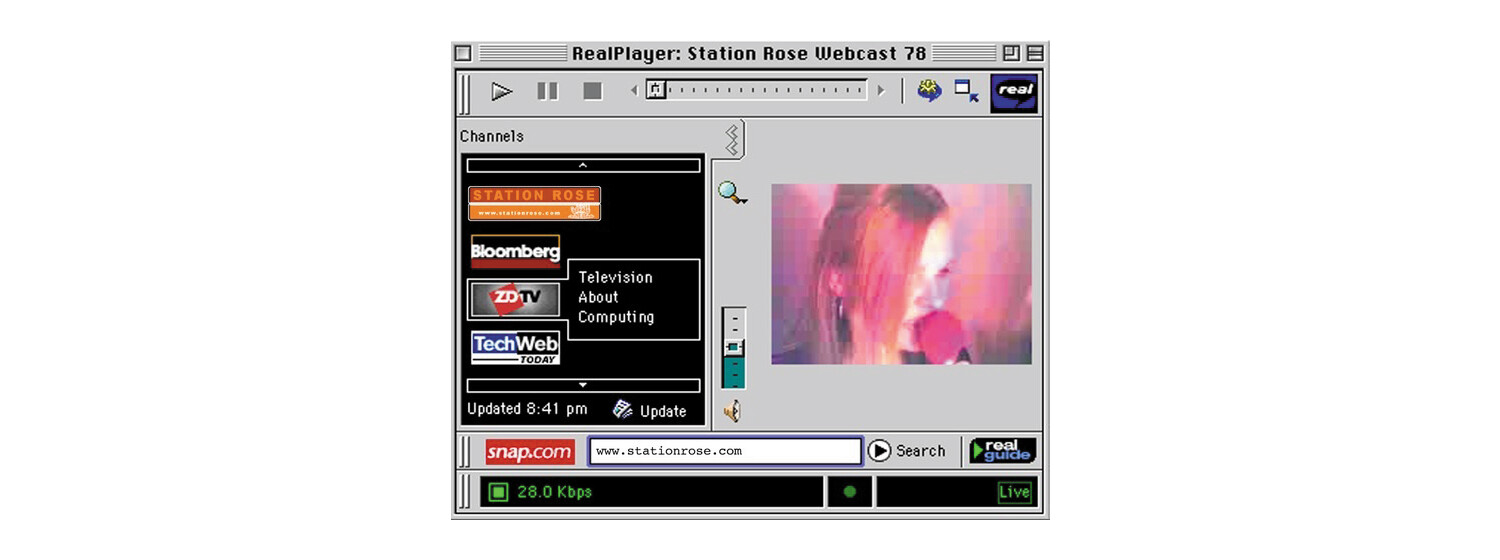The height and width of the screenshot is (560, 1500).
Task: Click the video image of the webcast
Action: (901, 274)
